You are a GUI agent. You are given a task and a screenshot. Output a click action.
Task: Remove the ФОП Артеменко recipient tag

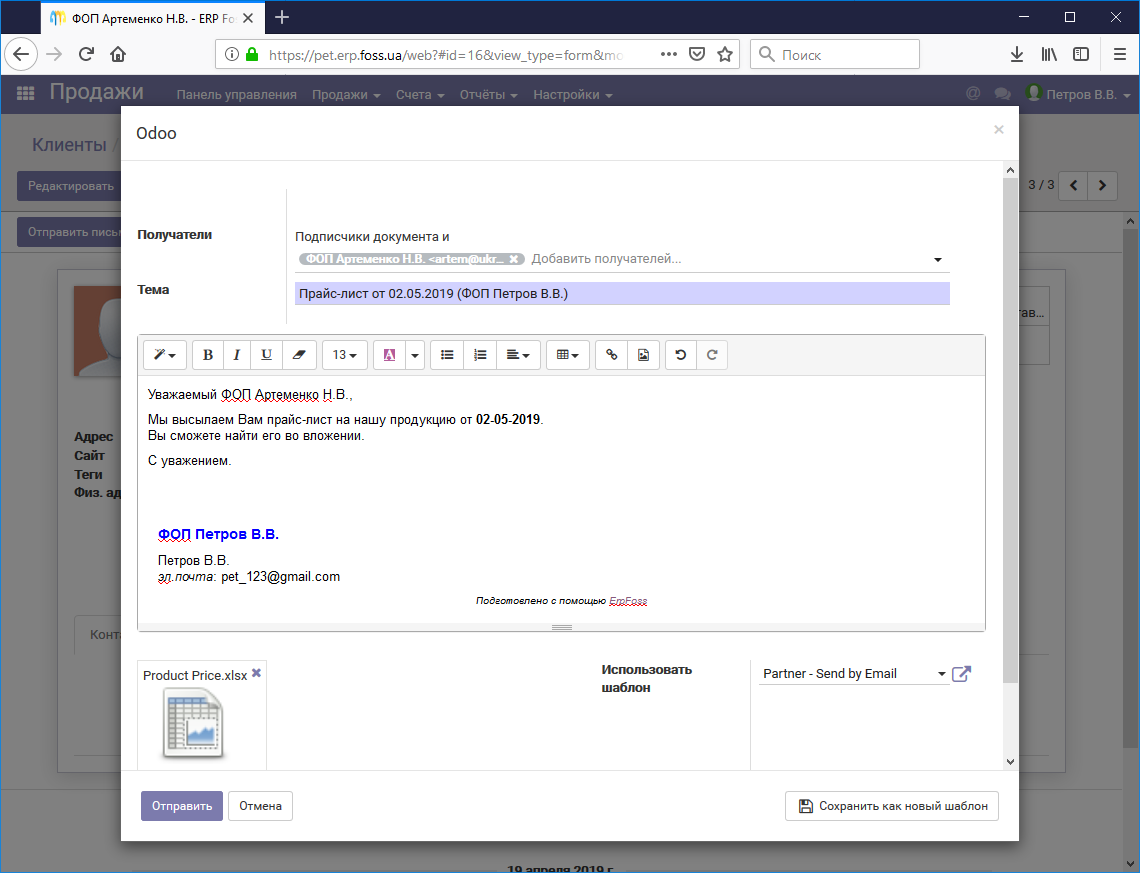513,259
